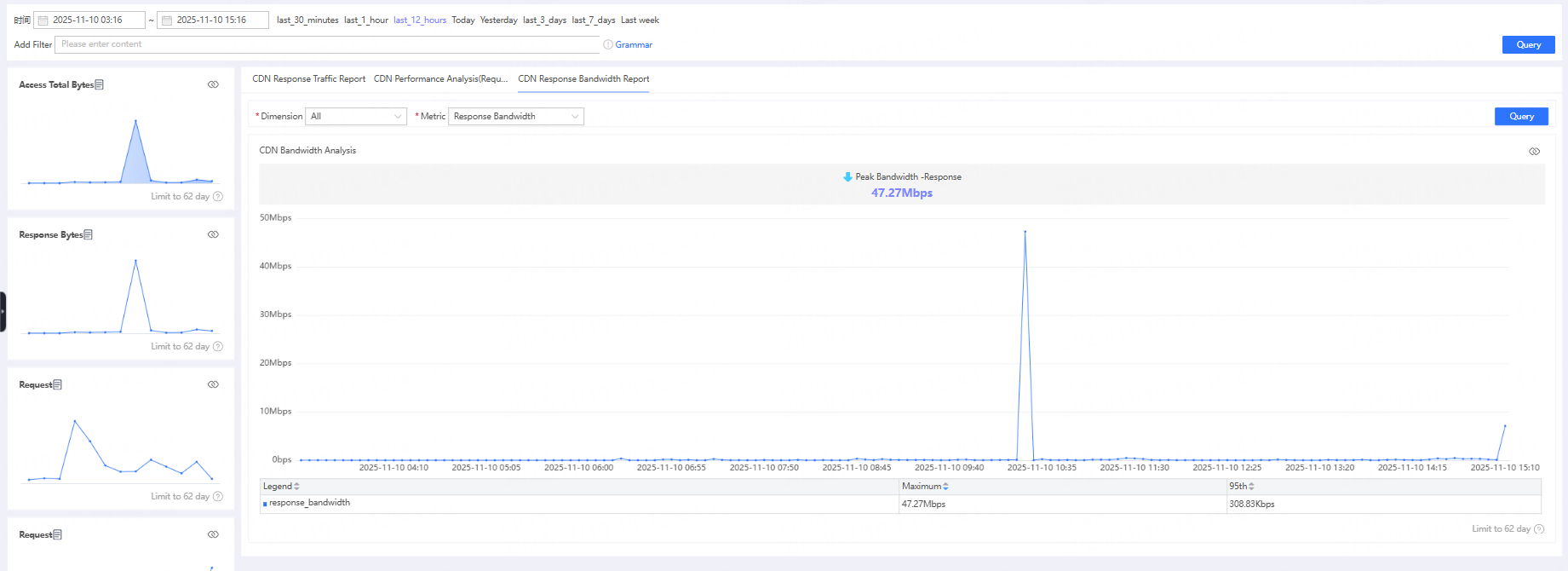The image size is (1568, 571).
Task: Open the Metric dropdown showing Response Bandwidth
Action: (515, 117)
